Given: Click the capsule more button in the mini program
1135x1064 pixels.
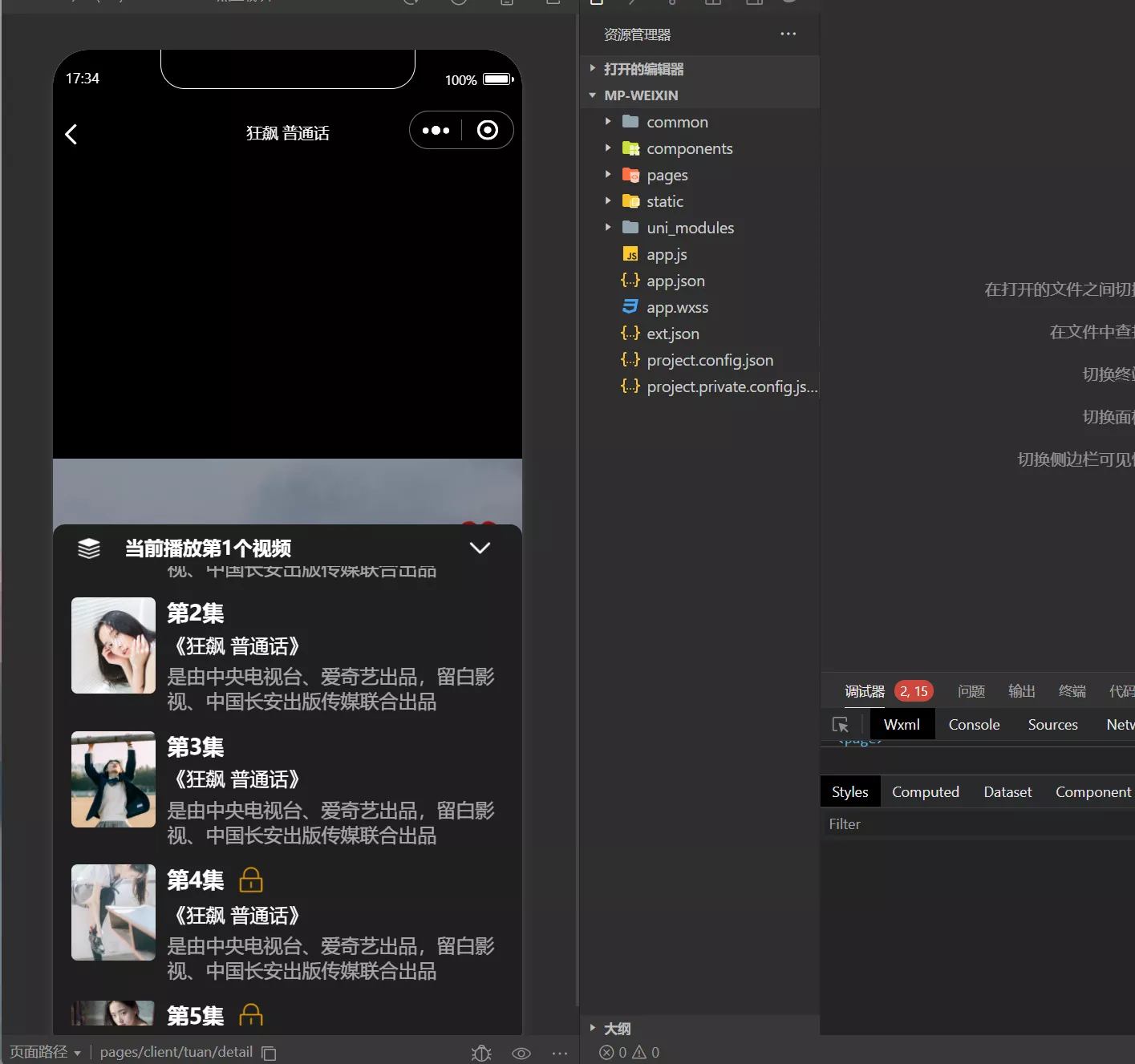Looking at the screenshot, I should click(436, 130).
